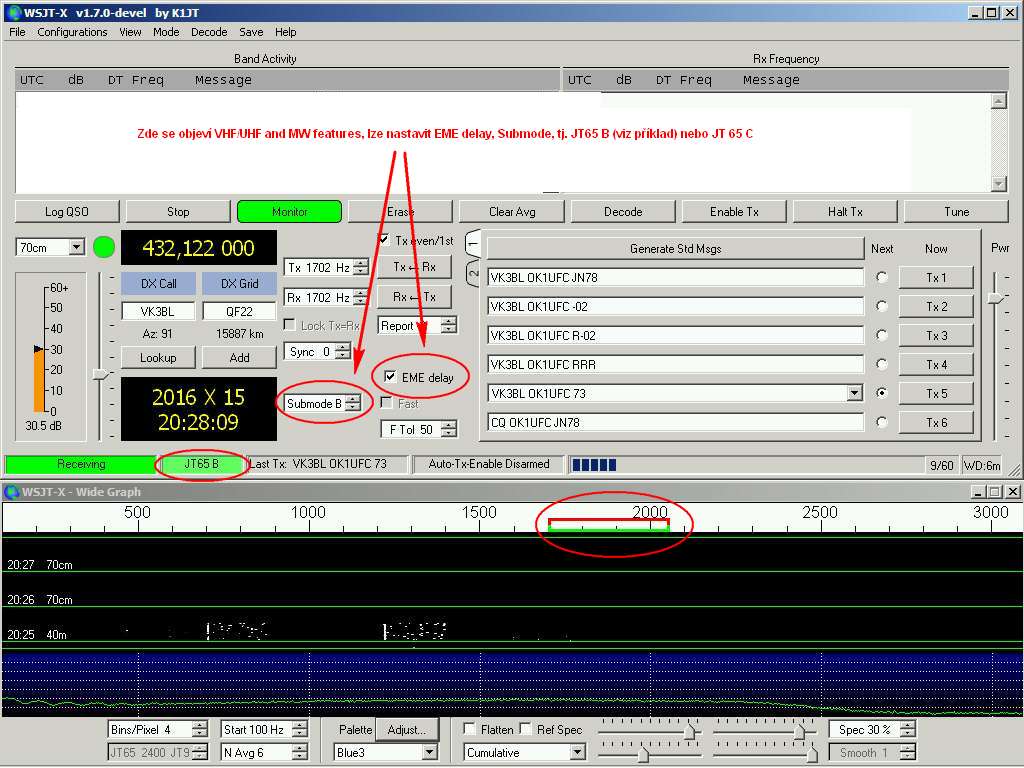Viewport: 1024px width, 768px height.
Task: Click the CQ OK1UFC JN78 message field
Action: (x=675, y=423)
